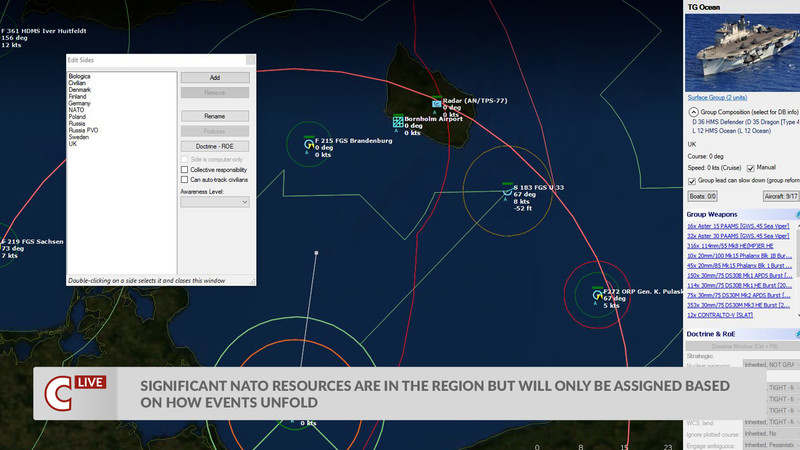Open the 10x 20mm/100 Mk15 Phalanx Blk 1B link

coord(739,256)
